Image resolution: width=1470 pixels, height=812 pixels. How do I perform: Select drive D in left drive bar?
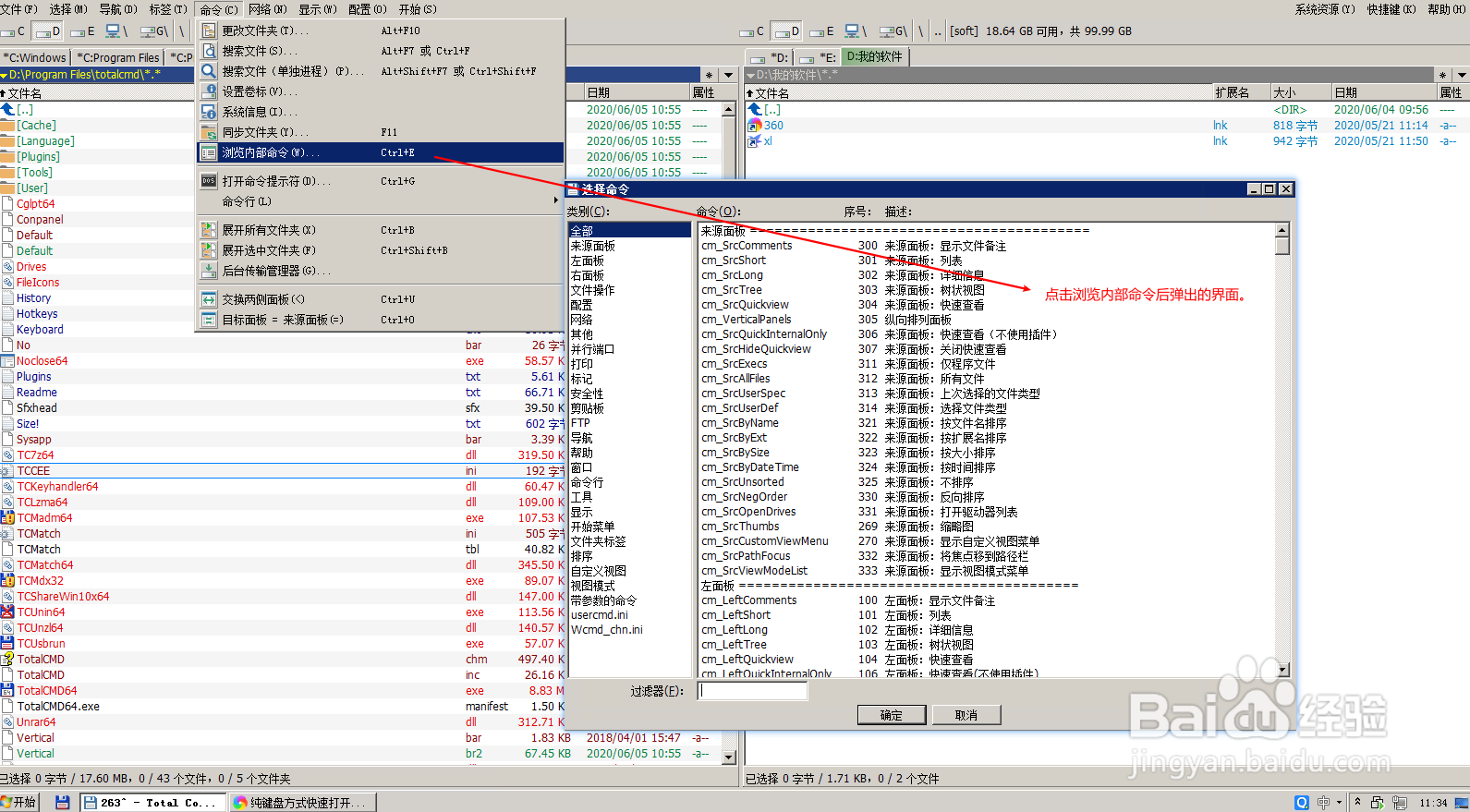(x=47, y=31)
